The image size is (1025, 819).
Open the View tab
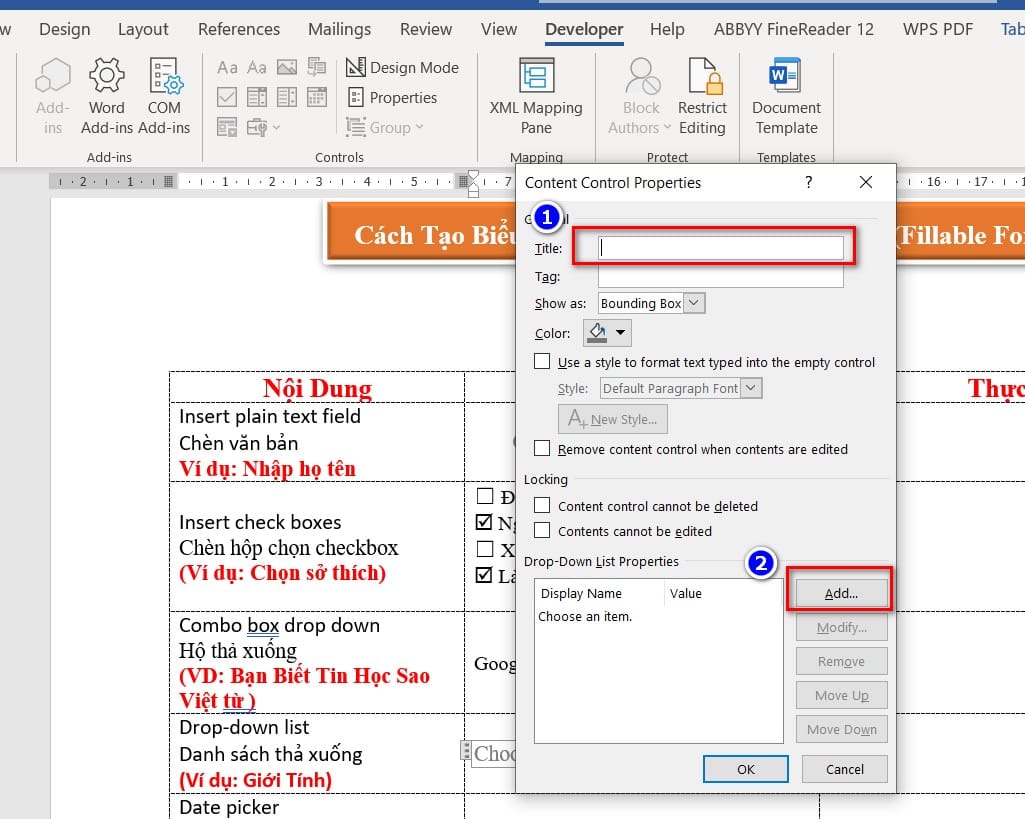(x=499, y=29)
